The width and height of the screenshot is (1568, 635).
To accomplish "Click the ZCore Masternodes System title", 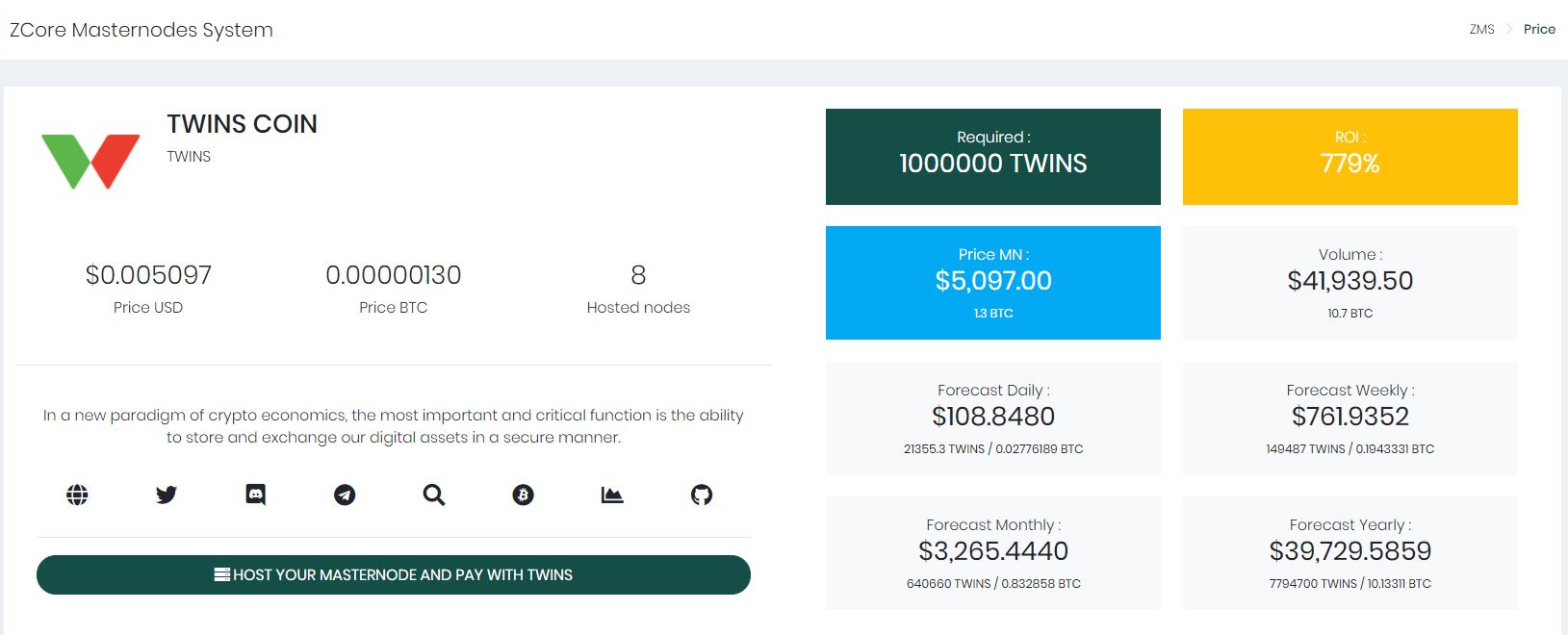I will click(x=141, y=30).
